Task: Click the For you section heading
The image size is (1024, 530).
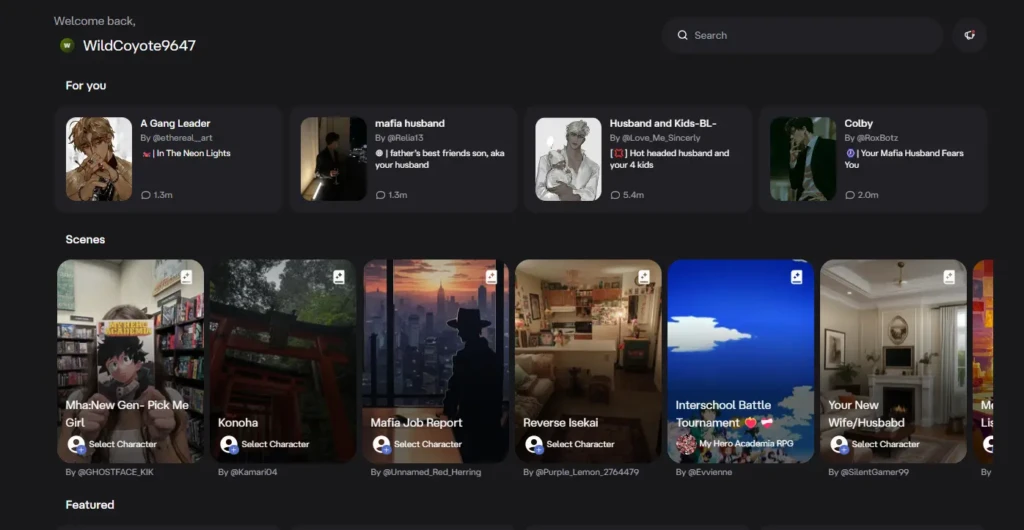Action: [x=86, y=86]
